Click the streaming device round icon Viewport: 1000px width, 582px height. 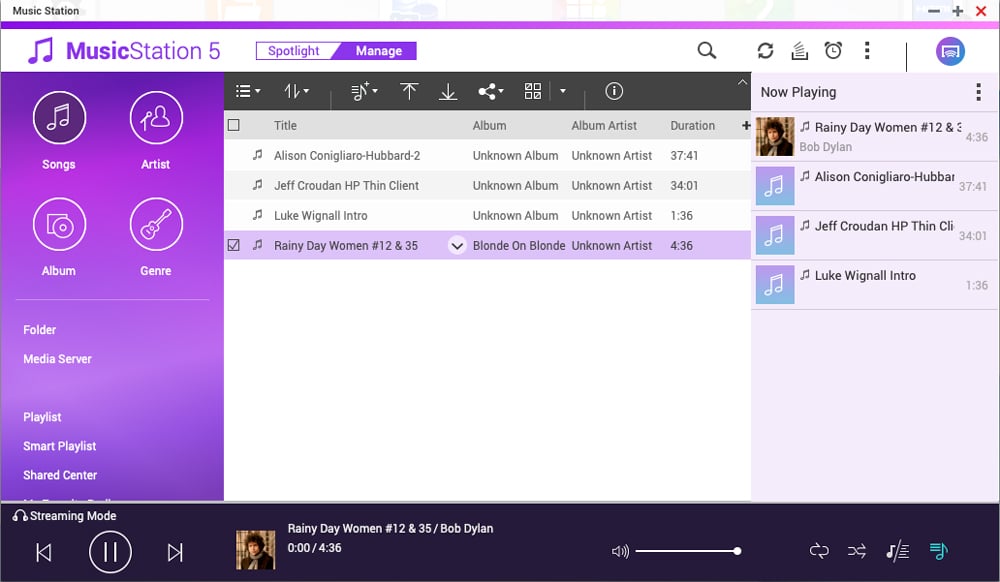950,51
